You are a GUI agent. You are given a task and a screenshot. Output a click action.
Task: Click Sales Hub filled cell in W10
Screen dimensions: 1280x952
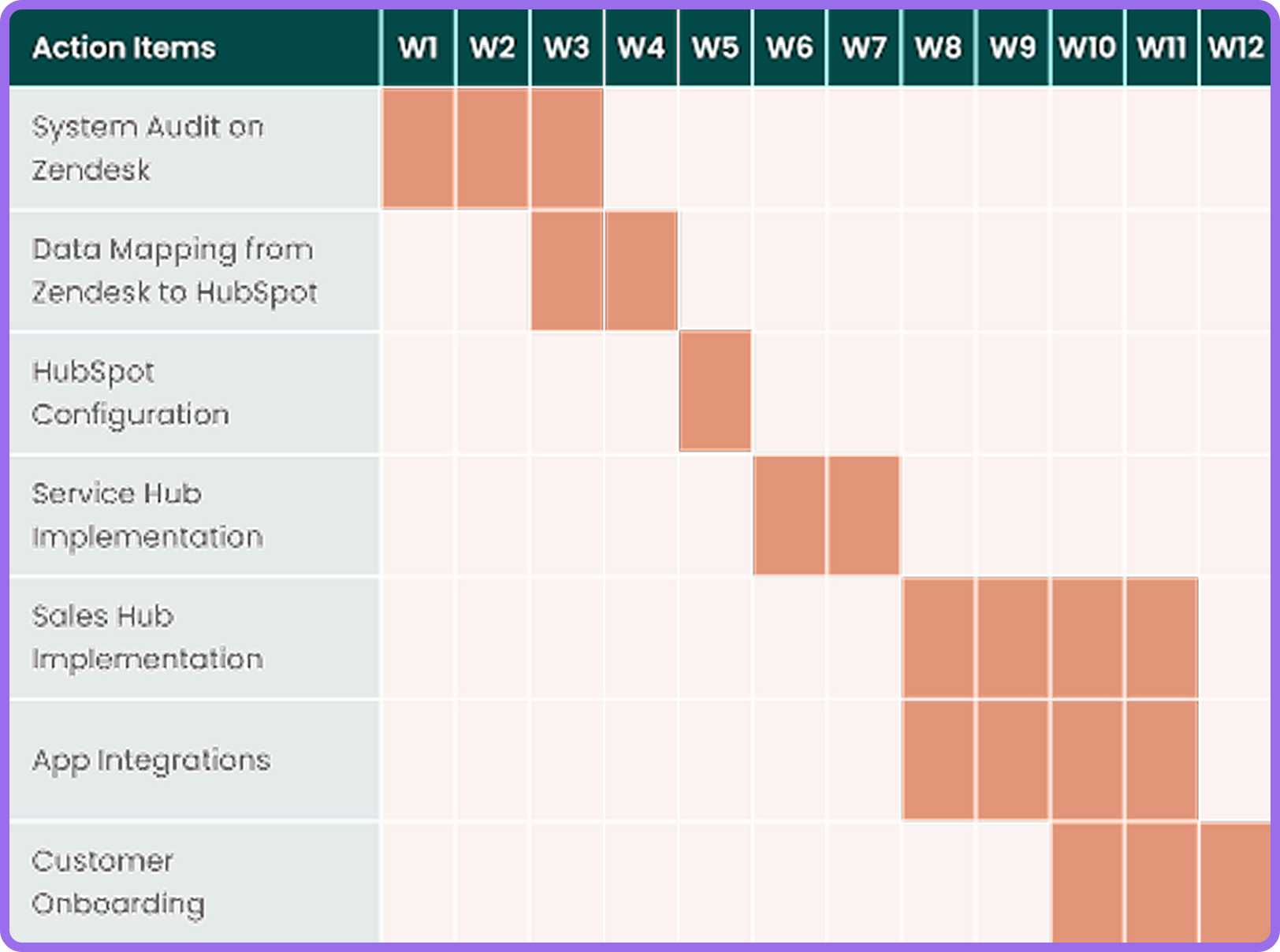point(1087,638)
